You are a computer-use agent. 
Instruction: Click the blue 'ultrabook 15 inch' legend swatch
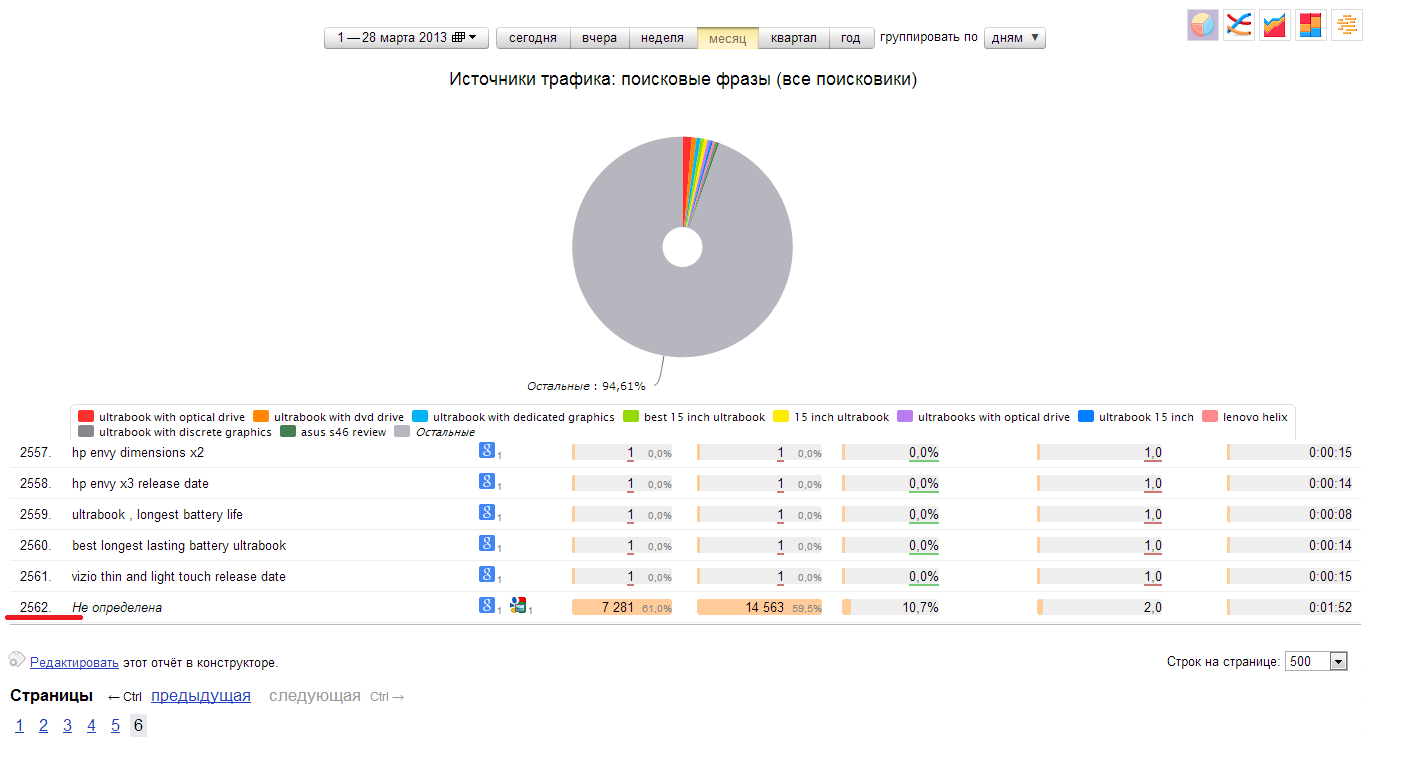(x=1086, y=417)
